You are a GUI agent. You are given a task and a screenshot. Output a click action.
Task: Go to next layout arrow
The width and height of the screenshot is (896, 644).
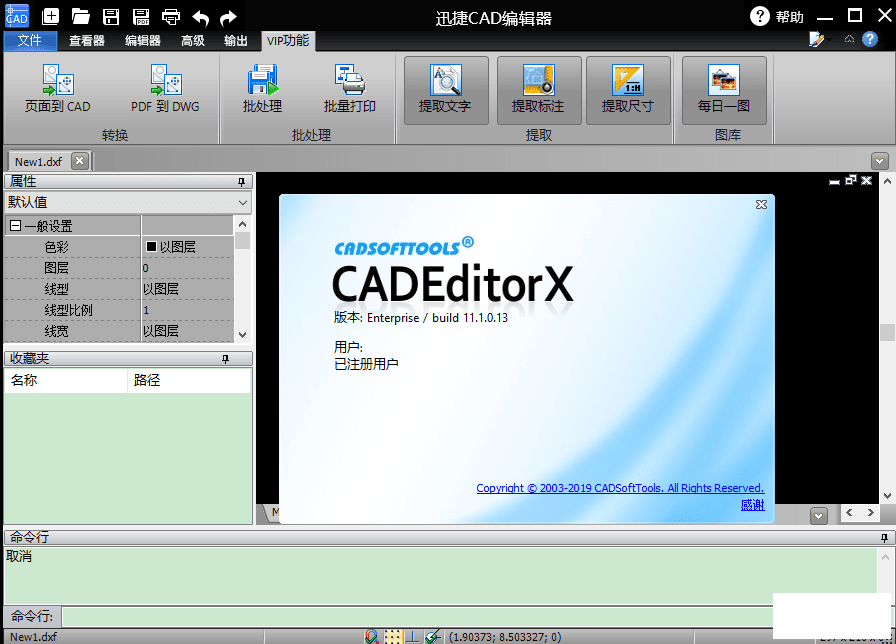point(870,513)
